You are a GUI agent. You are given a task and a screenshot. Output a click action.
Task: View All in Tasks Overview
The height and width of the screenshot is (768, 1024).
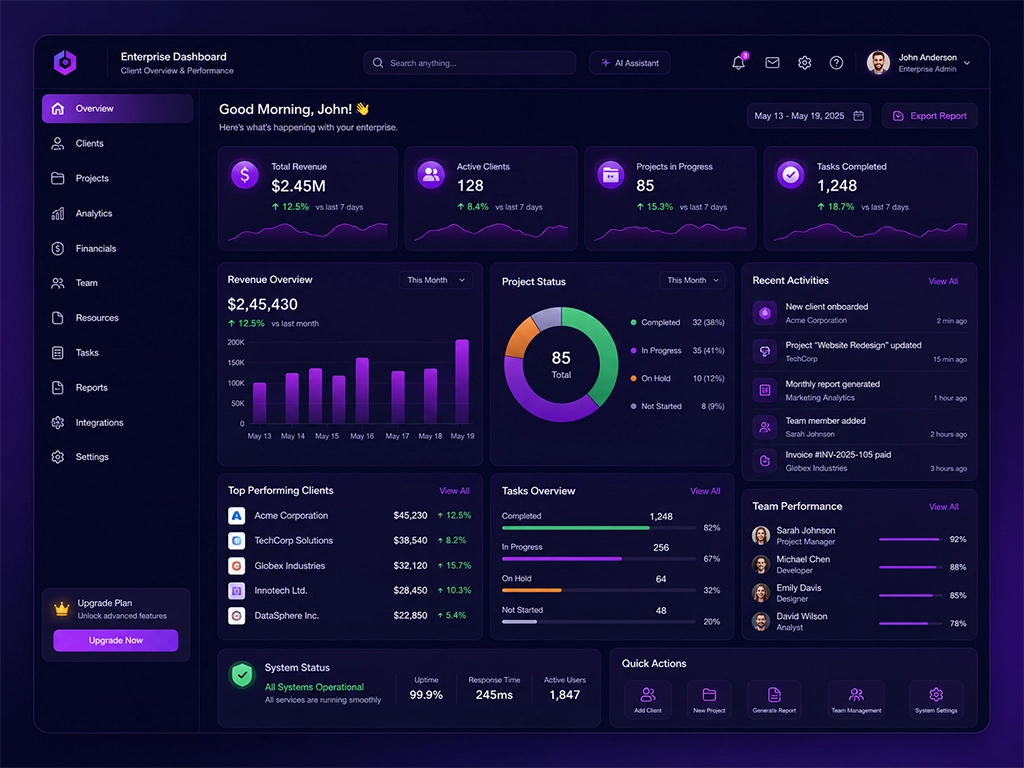[x=705, y=491]
